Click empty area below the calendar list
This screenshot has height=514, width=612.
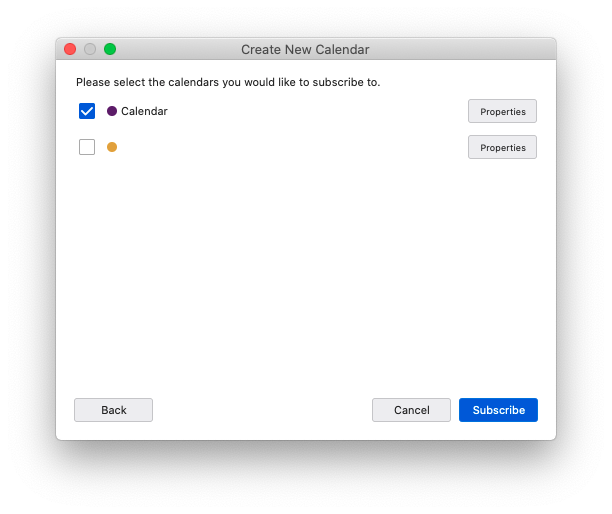[306, 273]
